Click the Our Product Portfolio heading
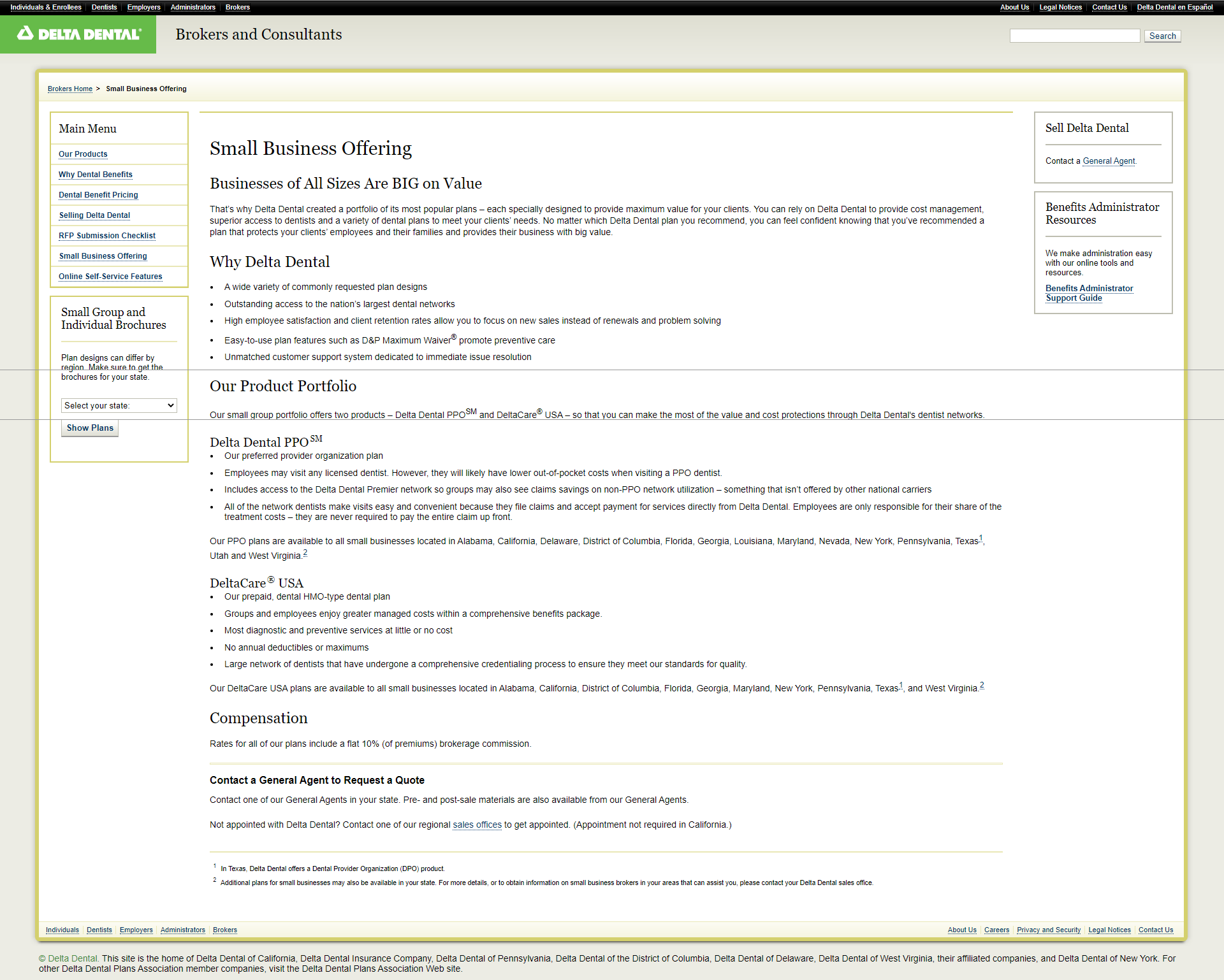The width and height of the screenshot is (1224, 980). [283, 386]
